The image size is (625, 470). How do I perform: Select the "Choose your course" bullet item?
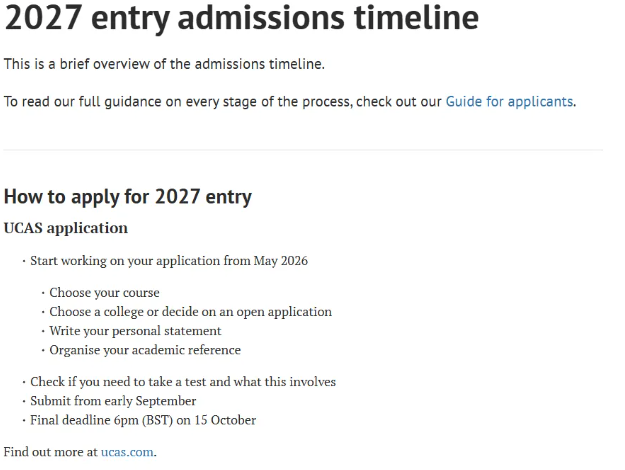click(105, 293)
